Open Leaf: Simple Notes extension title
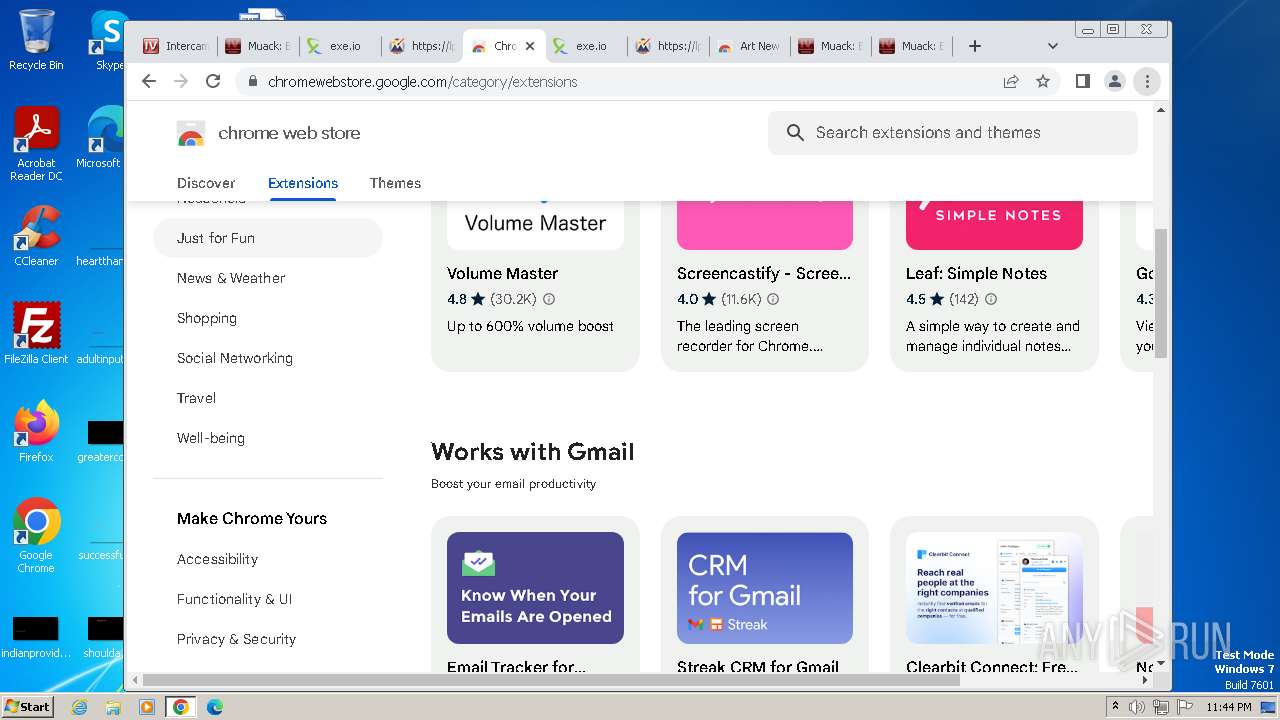This screenshot has width=1280, height=720. click(x=976, y=273)
